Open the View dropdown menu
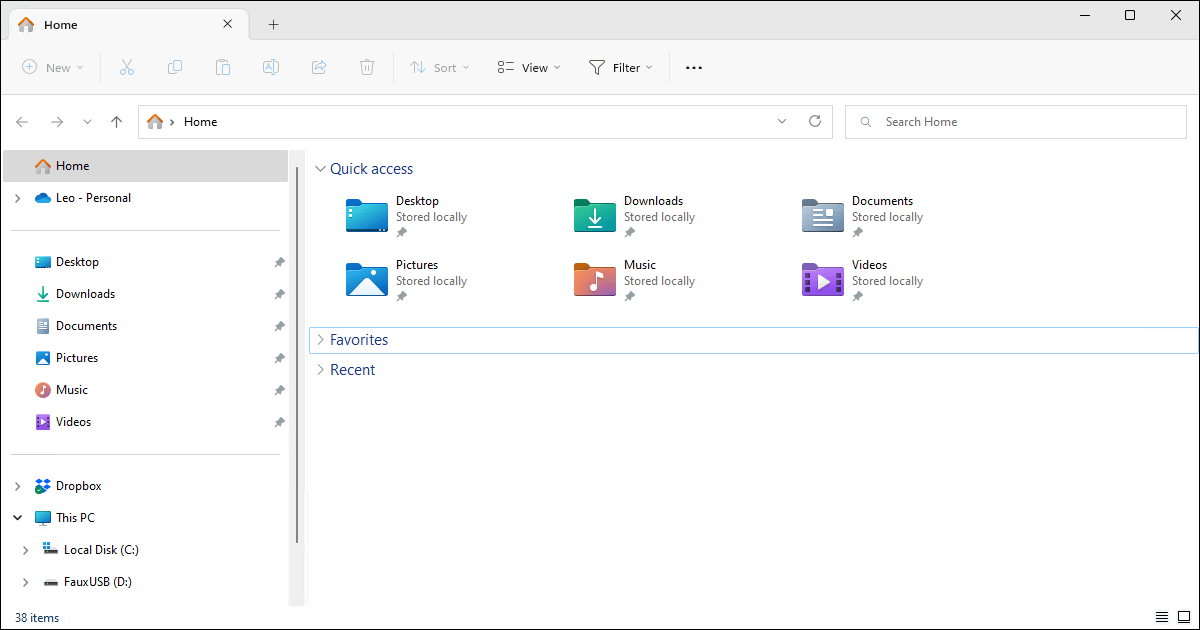 click(x=529, y=67)
